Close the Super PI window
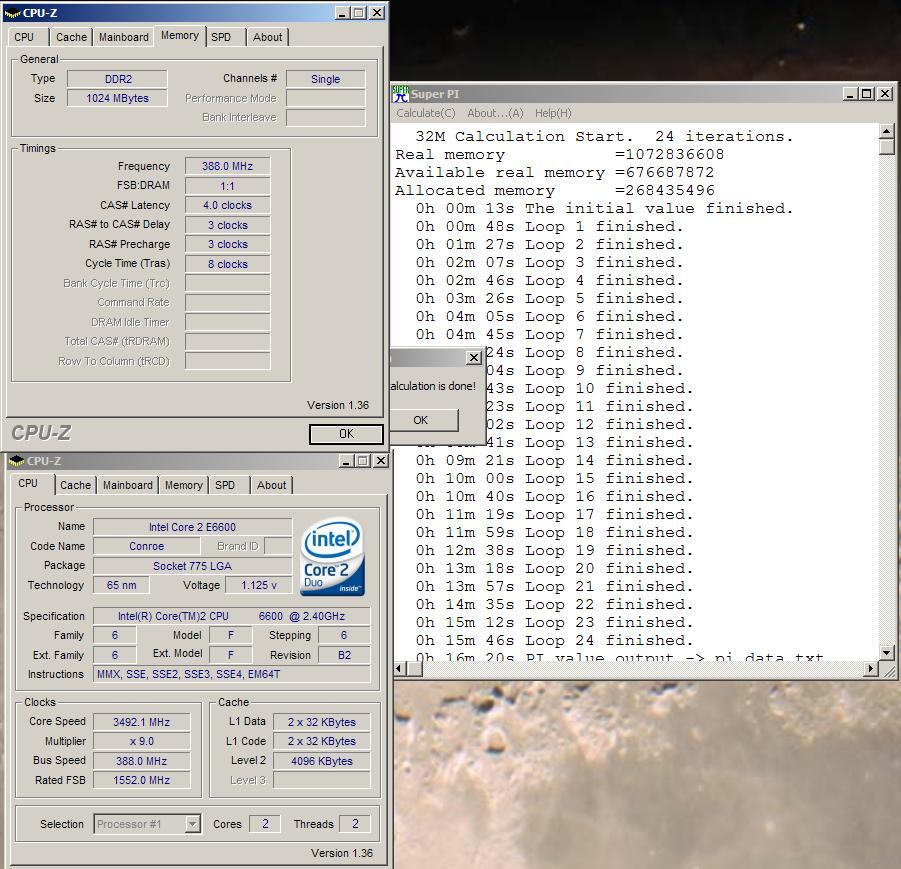Image resolution: width=901 pixels, height=869 pixels. (x=885, y=94)
